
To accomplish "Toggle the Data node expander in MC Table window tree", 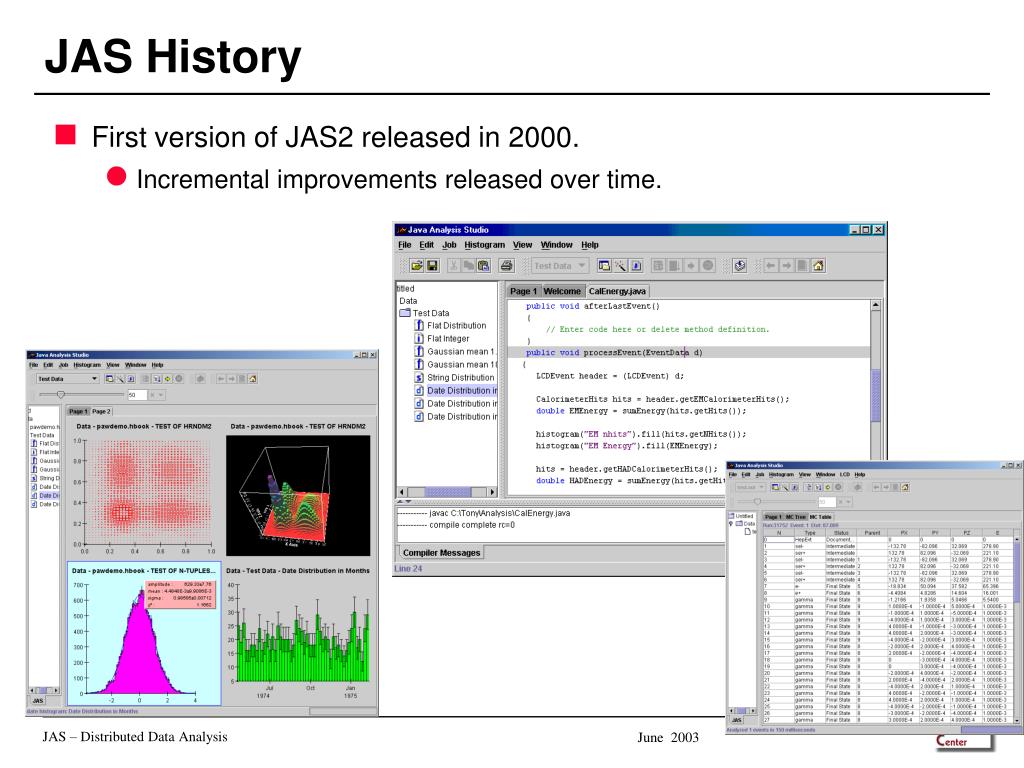I will tap(731, 524).
